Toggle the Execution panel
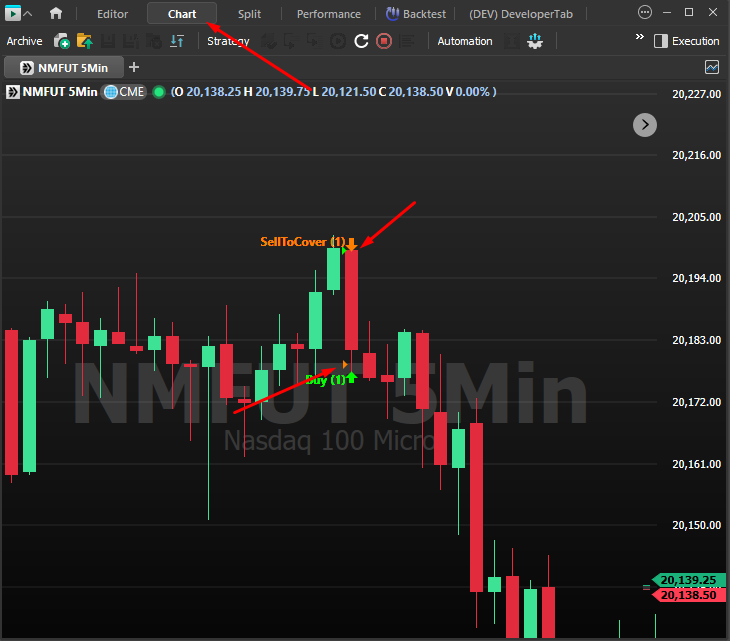The width and height of the screenshot is (730, 641). 686,41
